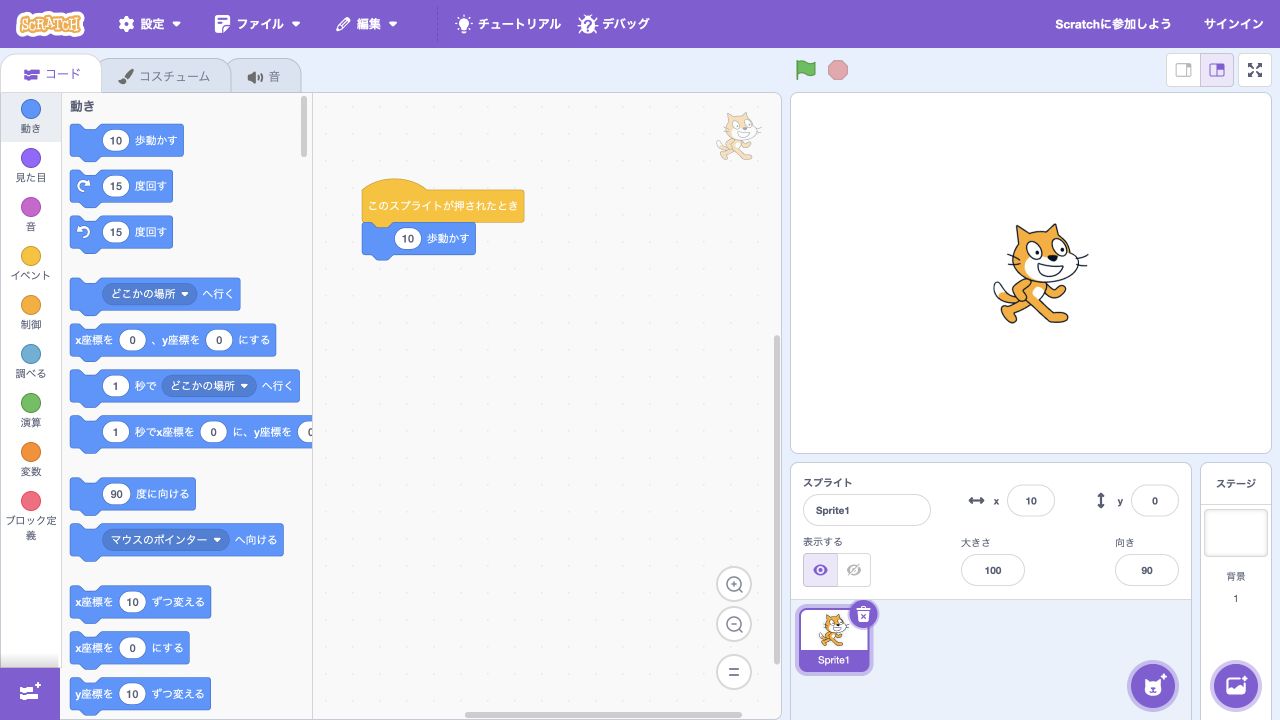Select the 演算 block category
This screenshot has height=720, width=1280.
click(x=31, y=411)
